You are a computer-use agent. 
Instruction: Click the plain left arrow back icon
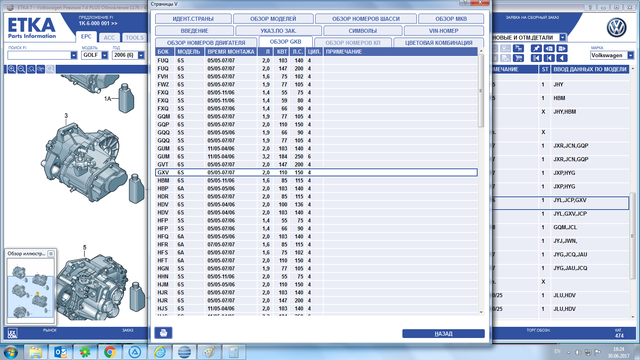point(562,58)
